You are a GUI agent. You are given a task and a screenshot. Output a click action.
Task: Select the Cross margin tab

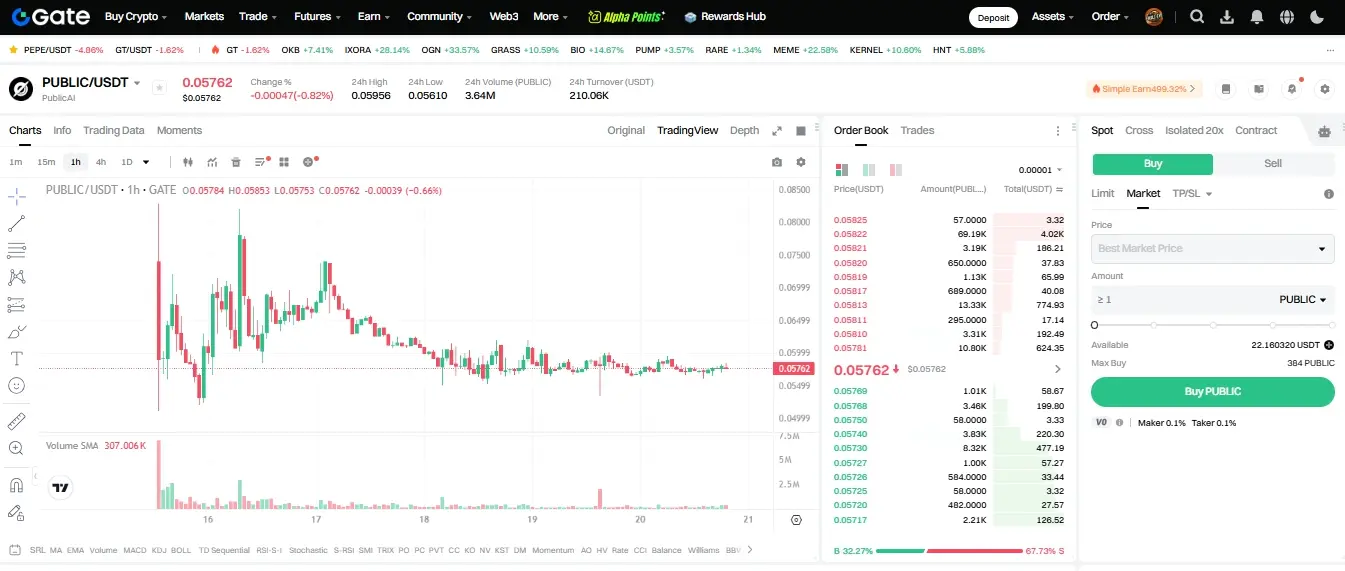coord(1139,130)
